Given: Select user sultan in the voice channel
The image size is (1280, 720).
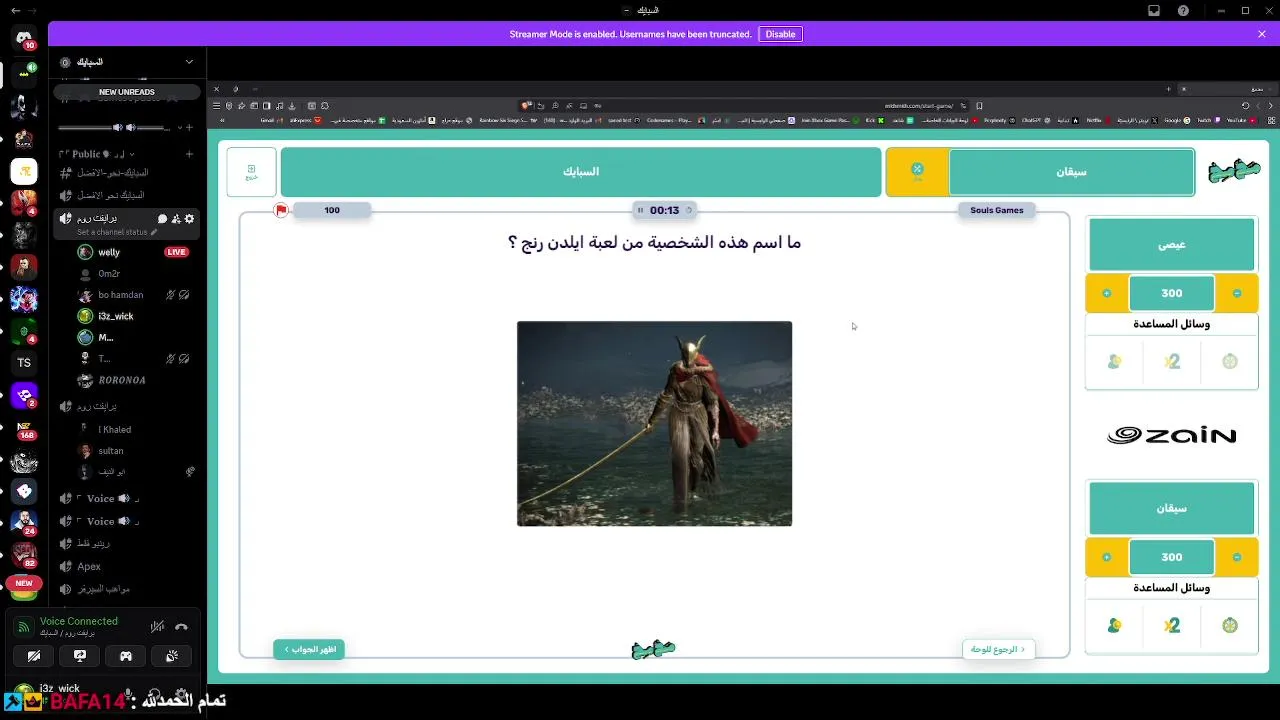Looking at the screenshot, I should click(x=110, y=451).
